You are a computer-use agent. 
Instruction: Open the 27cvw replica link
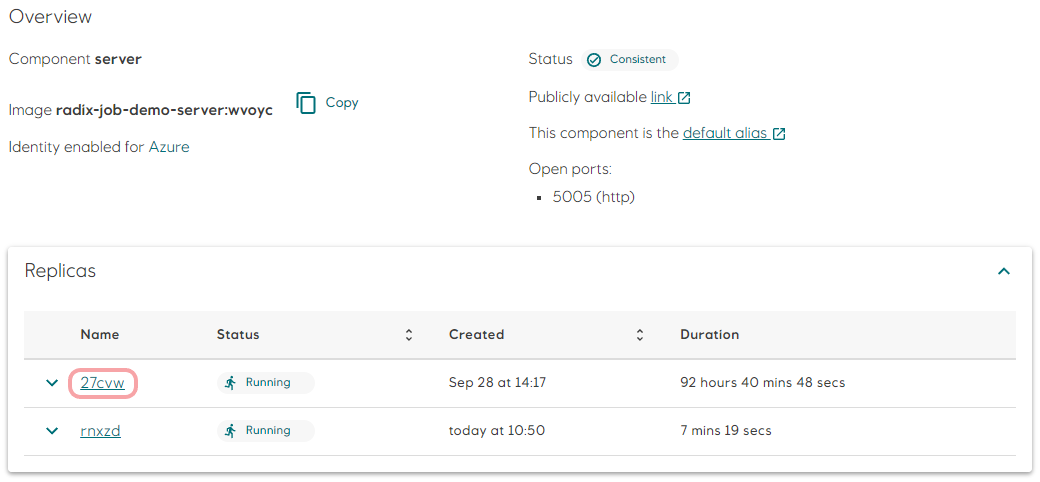click(102, 383)
